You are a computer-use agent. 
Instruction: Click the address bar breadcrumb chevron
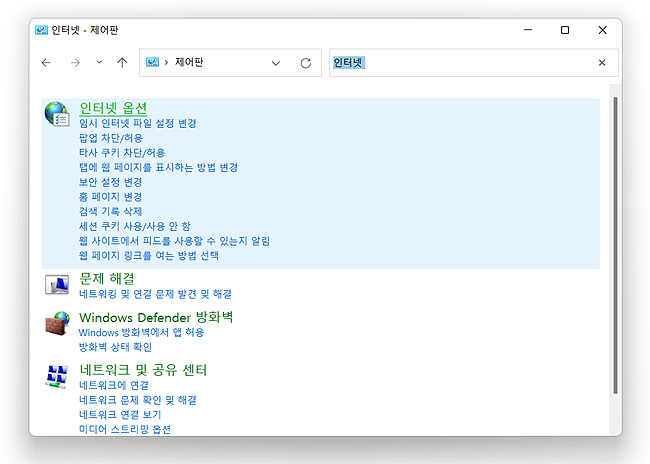coord(166,62)
